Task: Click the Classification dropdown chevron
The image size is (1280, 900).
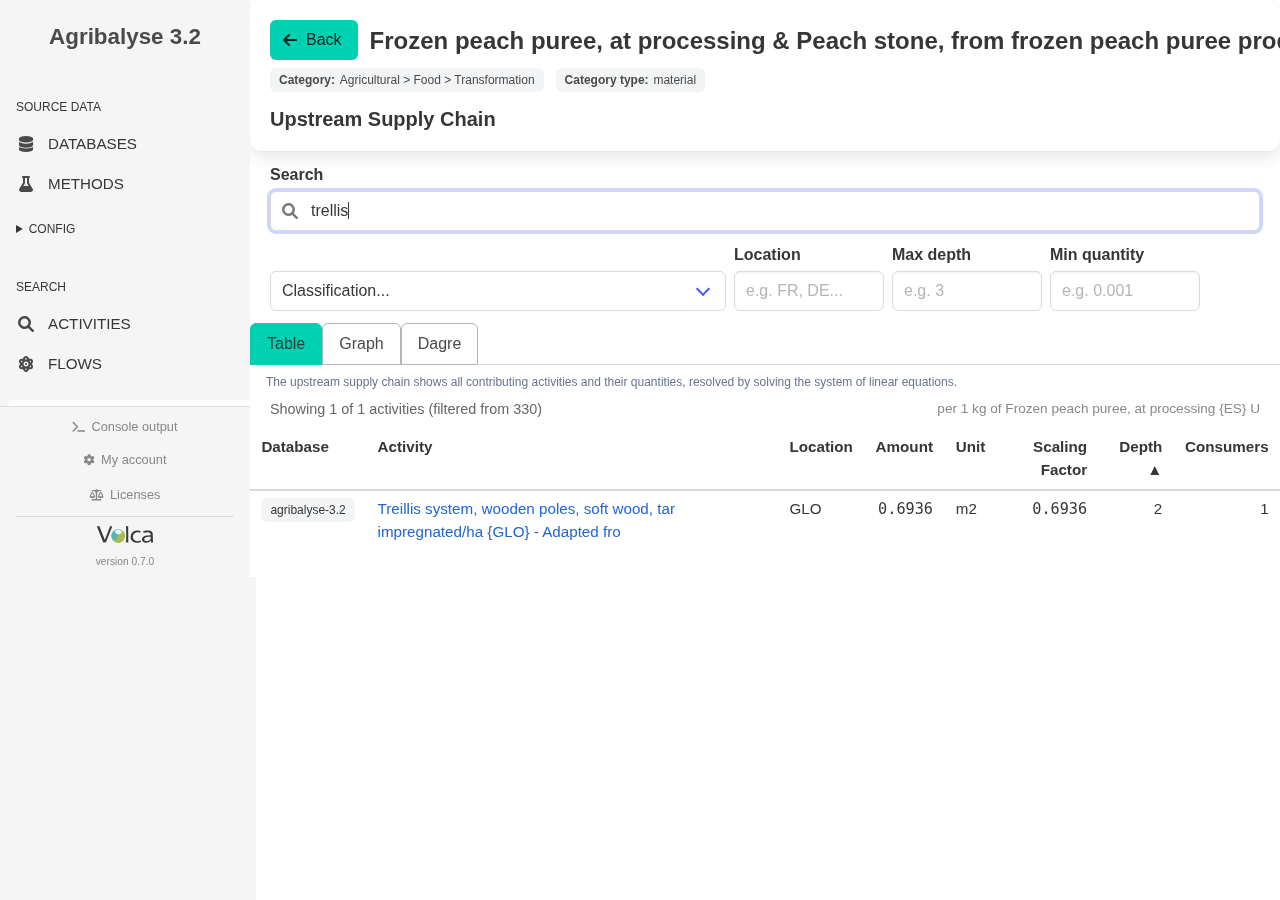Action: pos(703,291)
